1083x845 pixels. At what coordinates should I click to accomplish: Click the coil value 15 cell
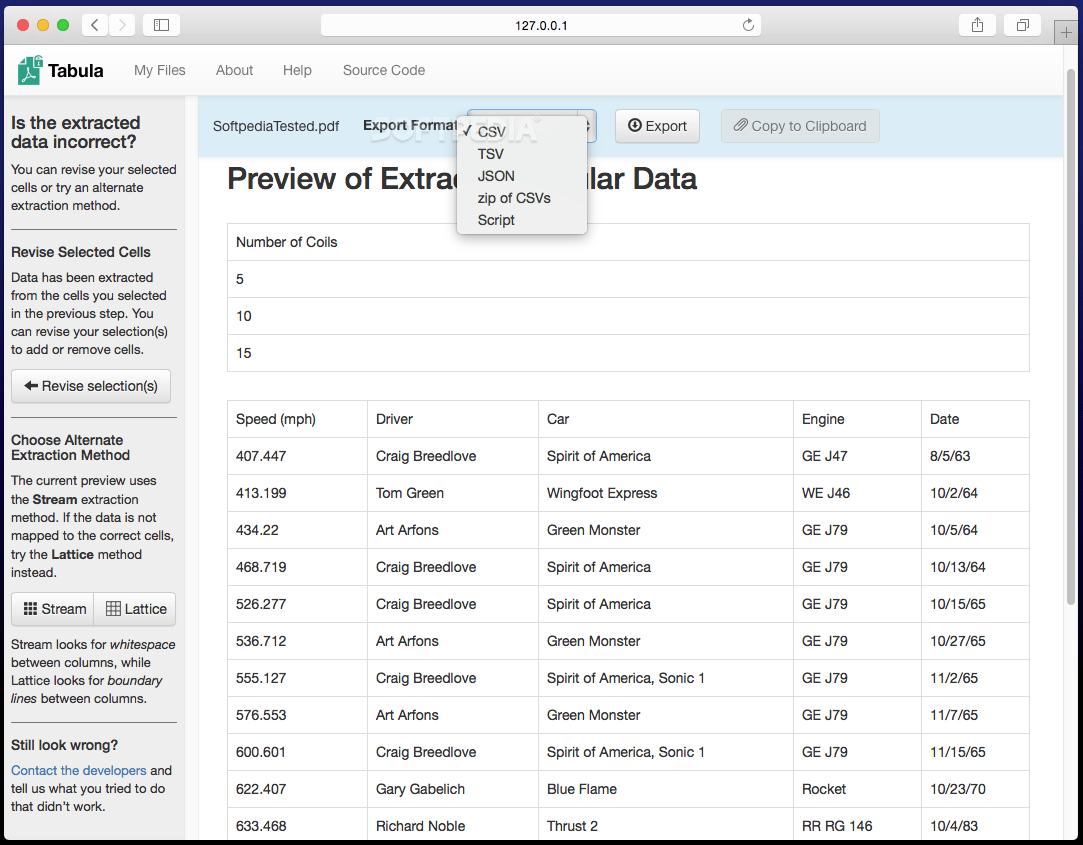[628, 353]
